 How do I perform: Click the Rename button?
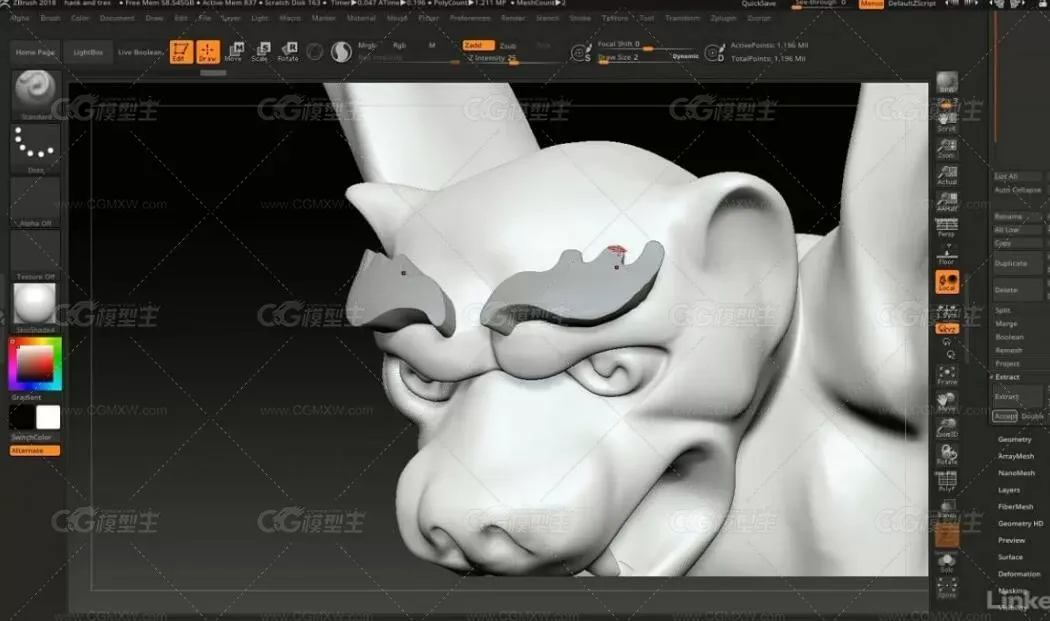point(1017,217)
